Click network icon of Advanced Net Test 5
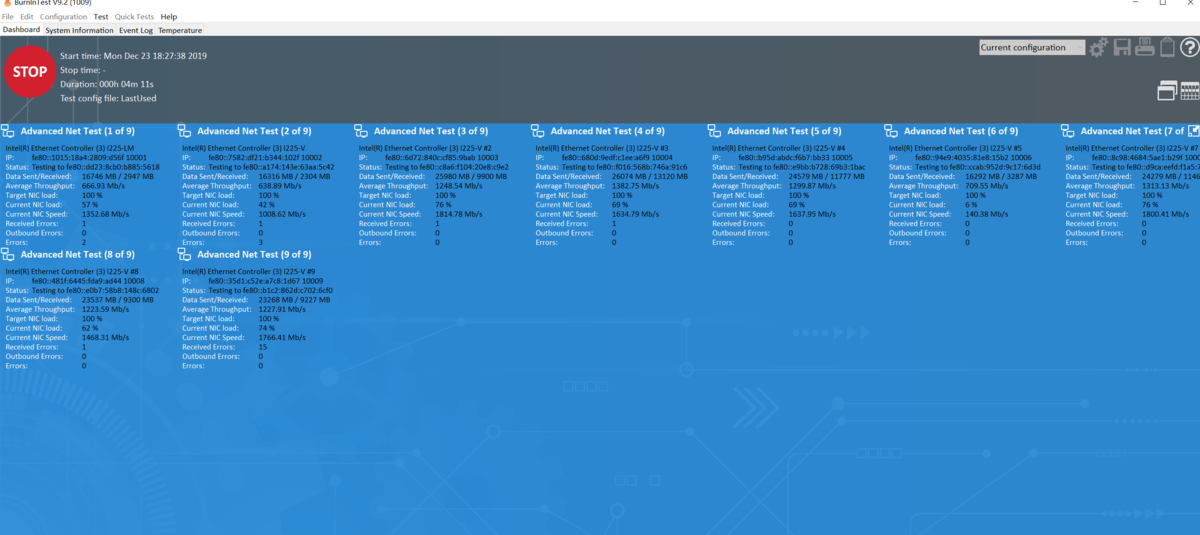1200x535 pixels. (714, 131)
